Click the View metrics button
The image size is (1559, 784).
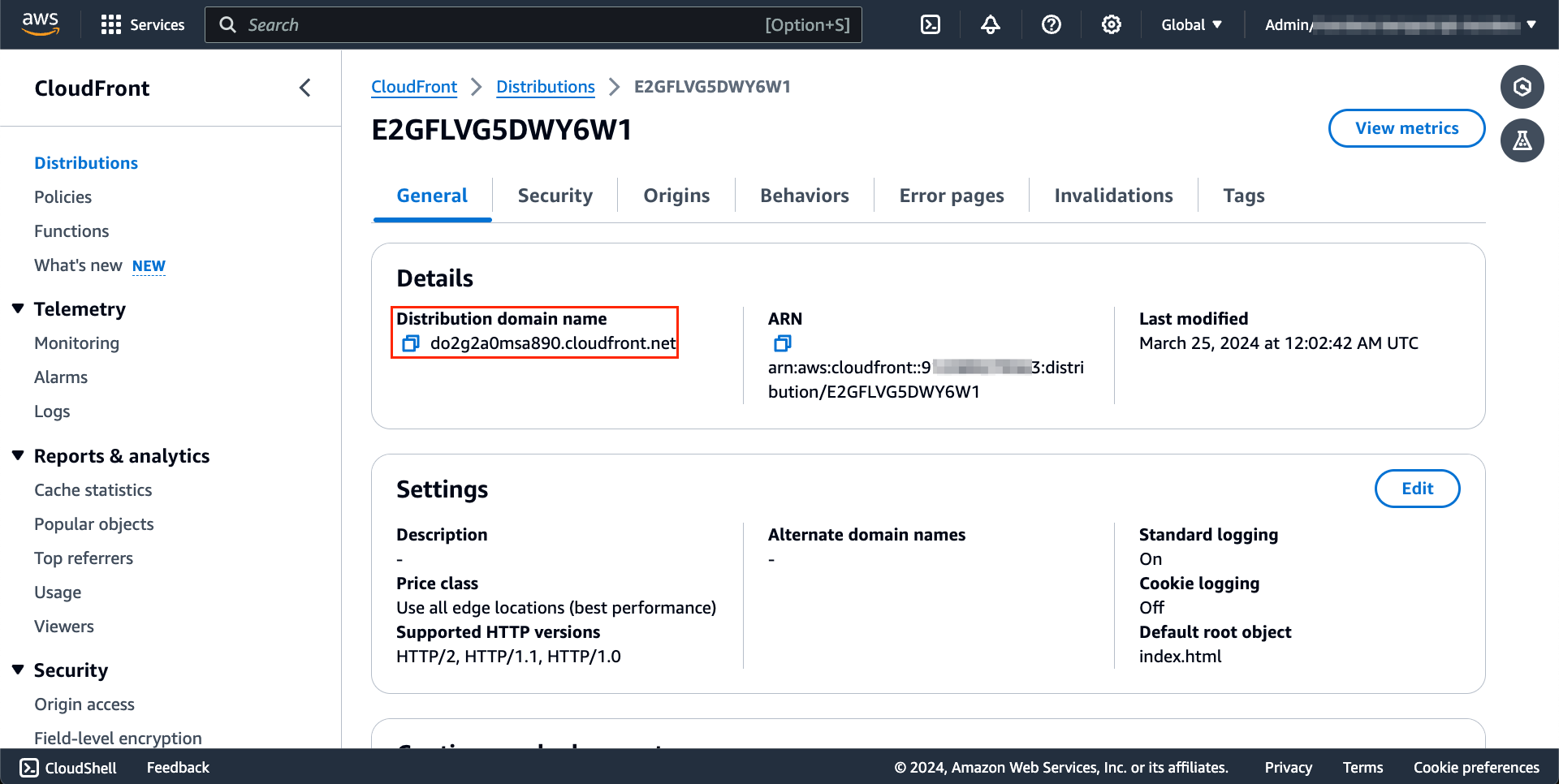pos(1406,128)
